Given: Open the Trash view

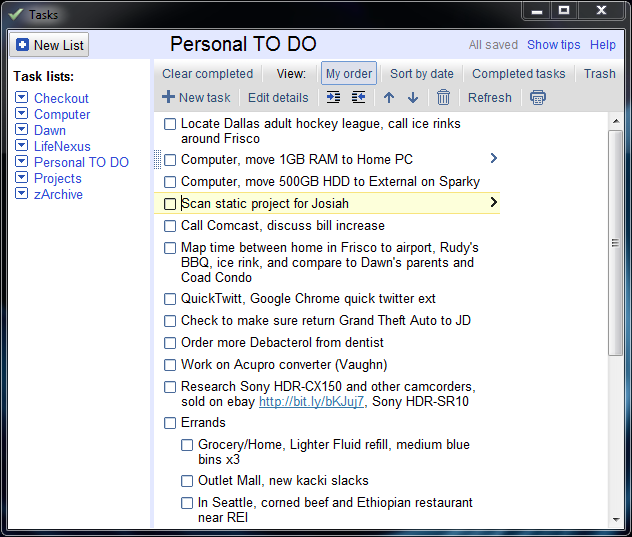Looking at the screenshot, I should 600,73.
